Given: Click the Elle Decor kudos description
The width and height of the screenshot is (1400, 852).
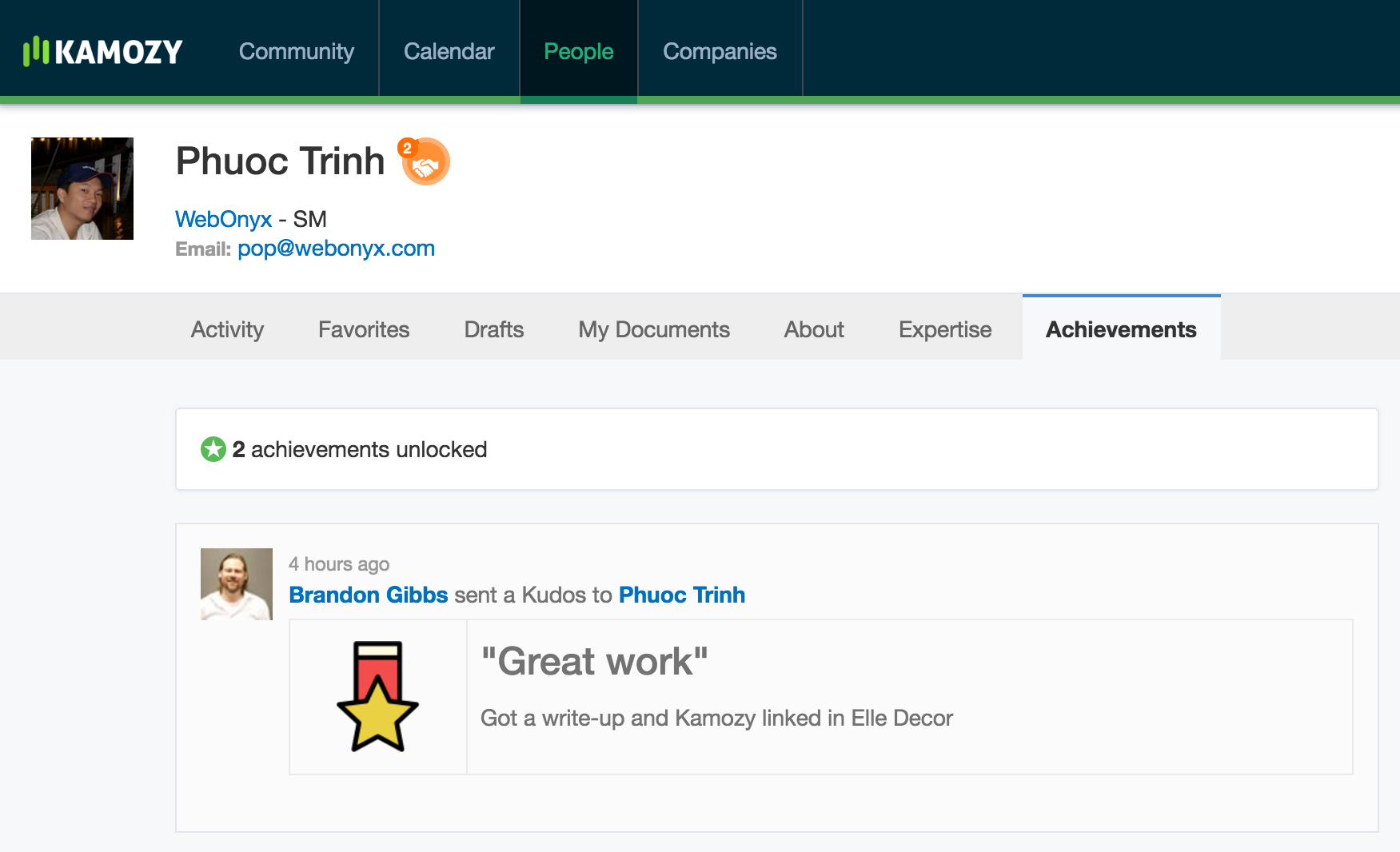Looking at the screenshot, I should (716, 718).
